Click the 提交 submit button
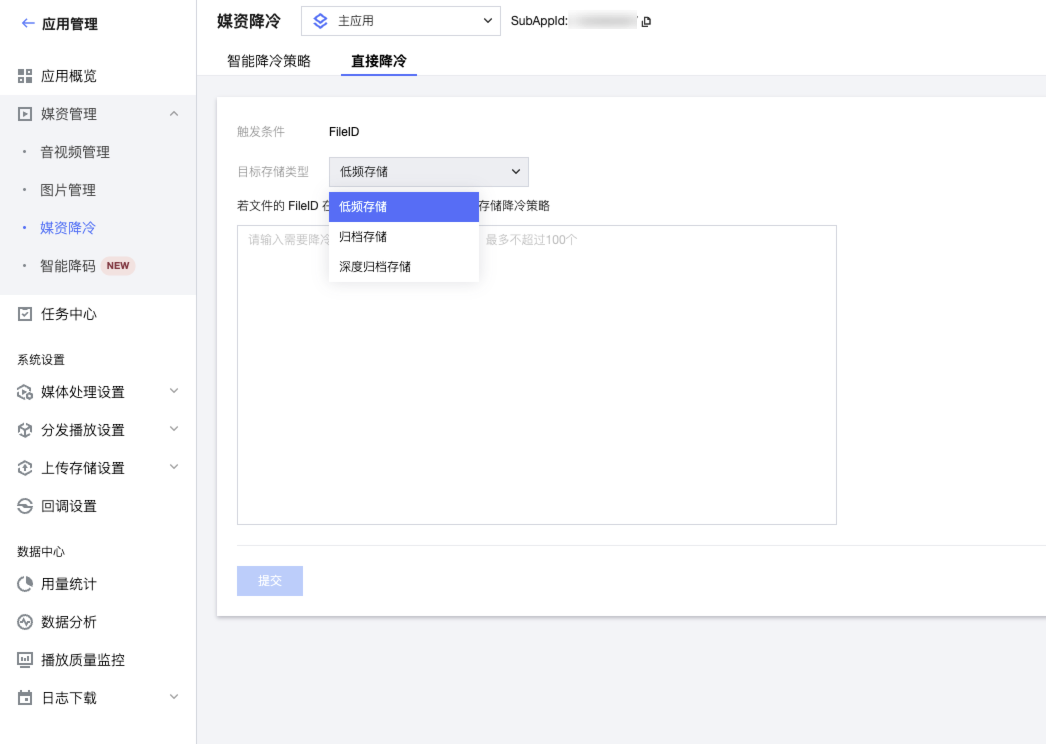Image resolution: width=1046 pixels, height=744 pixels. [x=270, y=581]
